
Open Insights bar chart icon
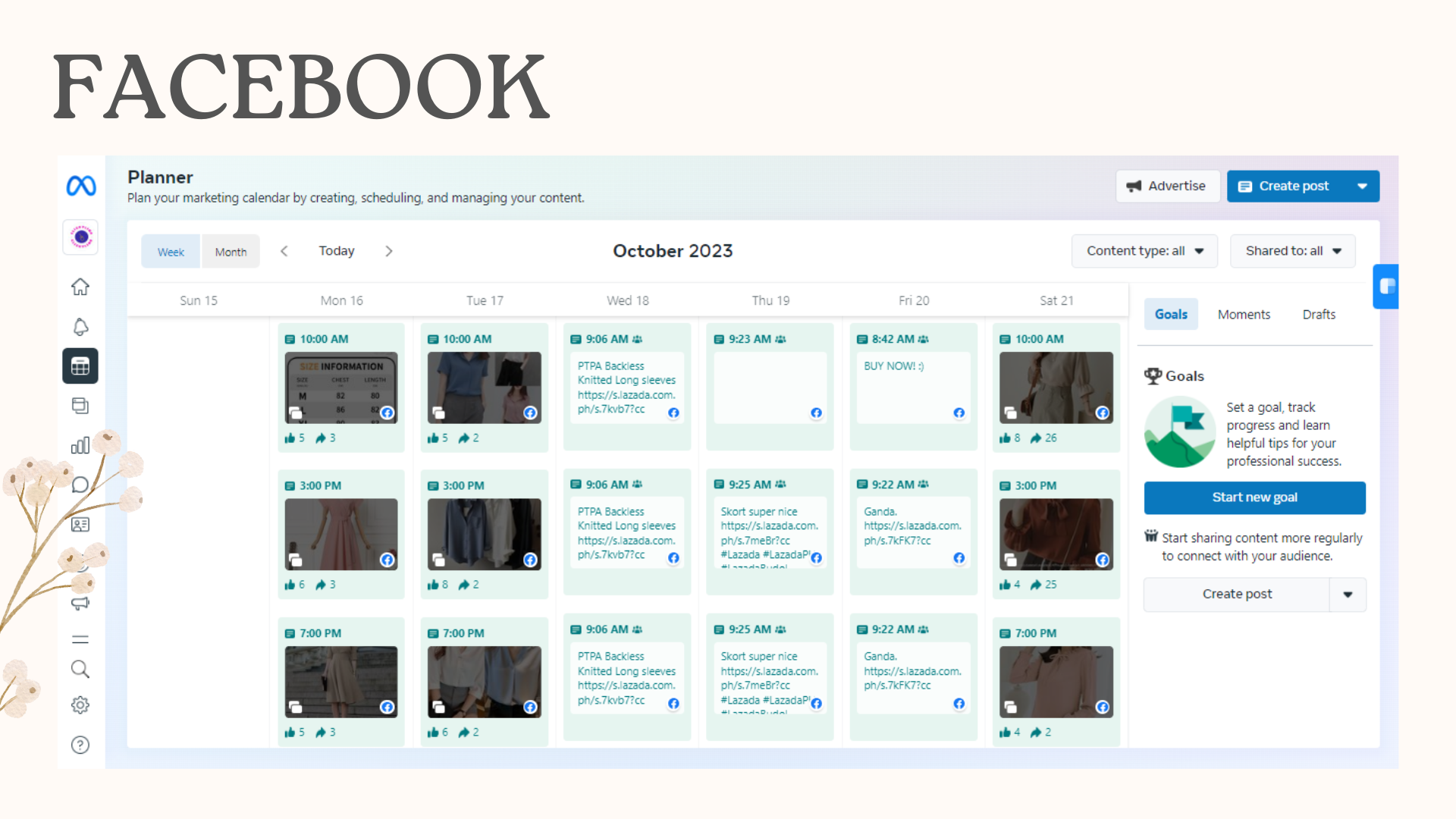[80, 445]
